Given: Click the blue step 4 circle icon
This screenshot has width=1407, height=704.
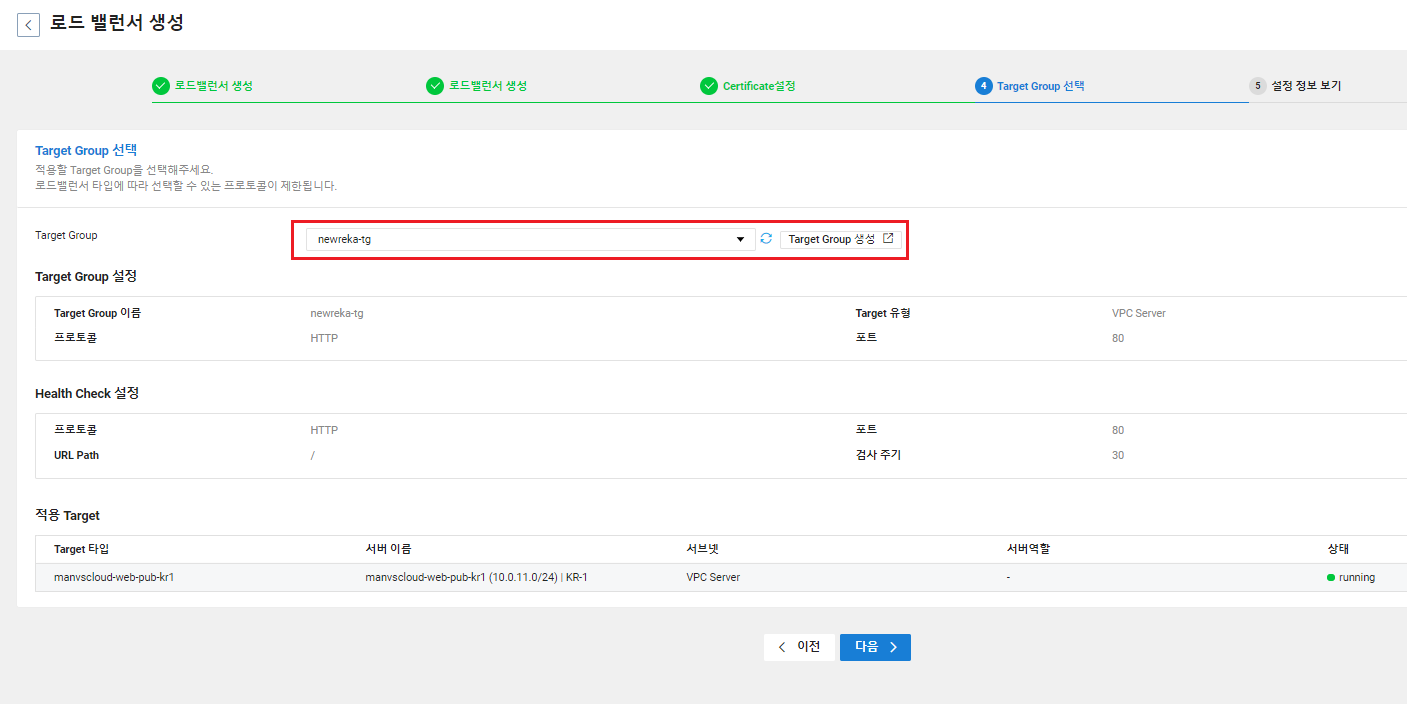Looking at the screenshot, I should coord(983,86).
